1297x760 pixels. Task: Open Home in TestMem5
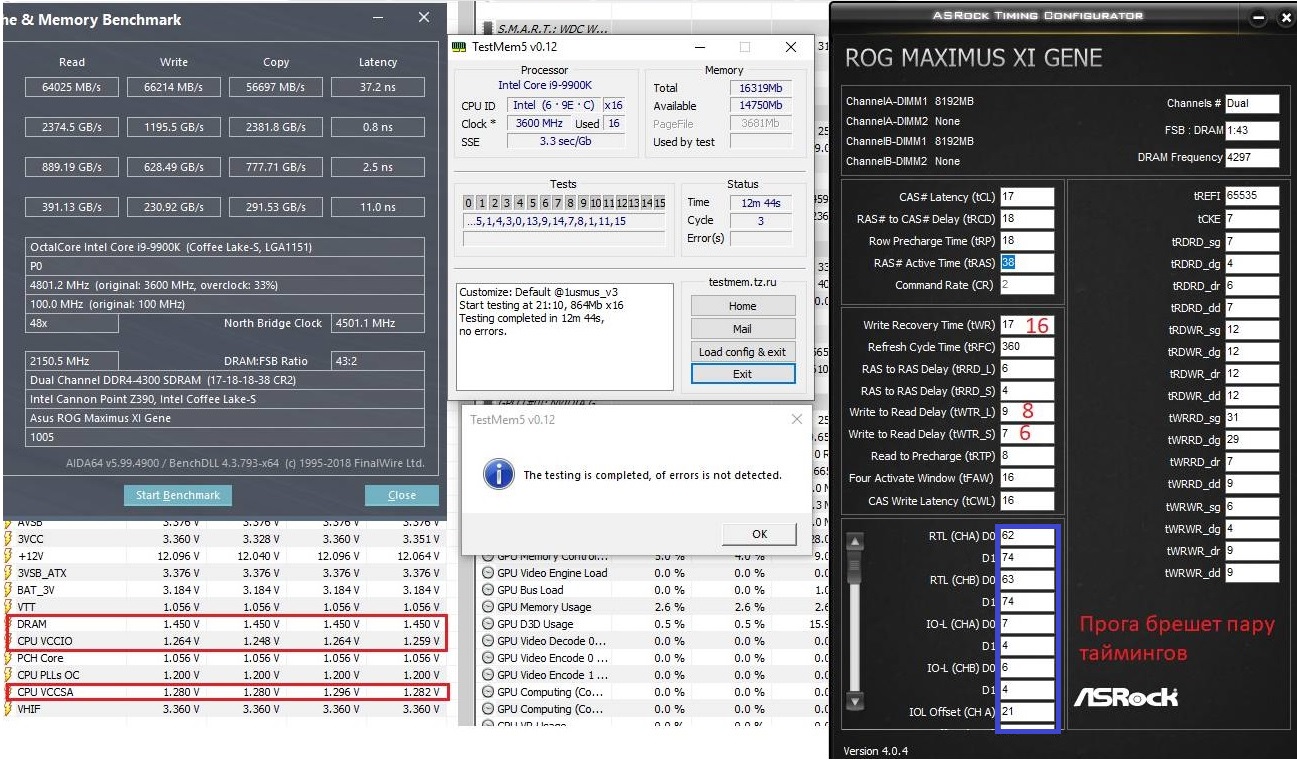click(x=742, y=306)
